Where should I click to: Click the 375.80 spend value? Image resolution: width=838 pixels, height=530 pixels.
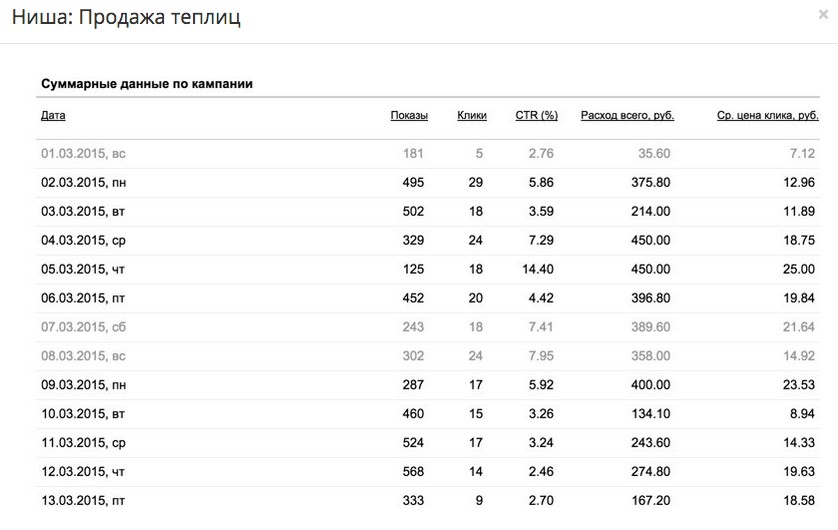[x=650, y=183]
